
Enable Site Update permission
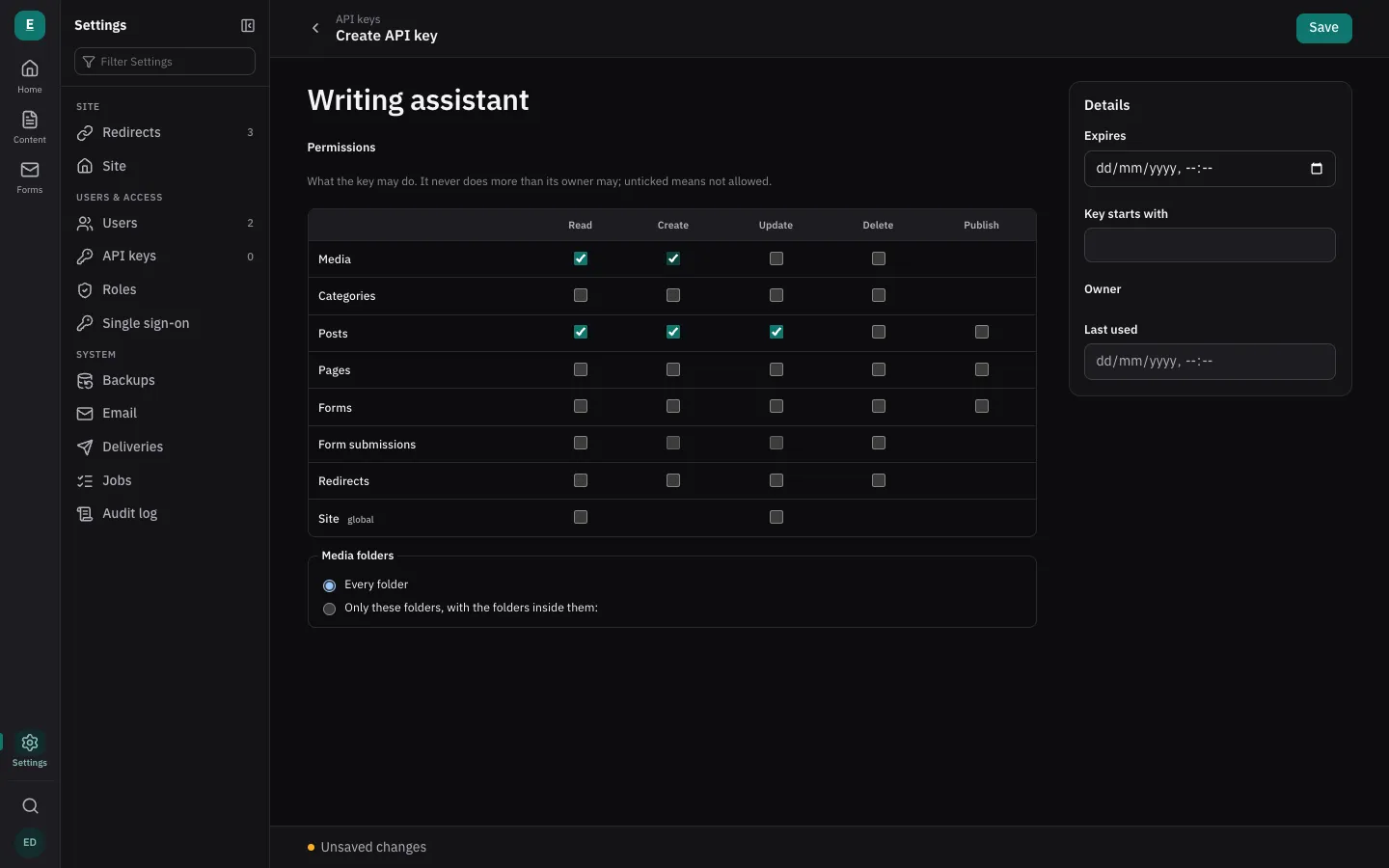tap(776, 517)
